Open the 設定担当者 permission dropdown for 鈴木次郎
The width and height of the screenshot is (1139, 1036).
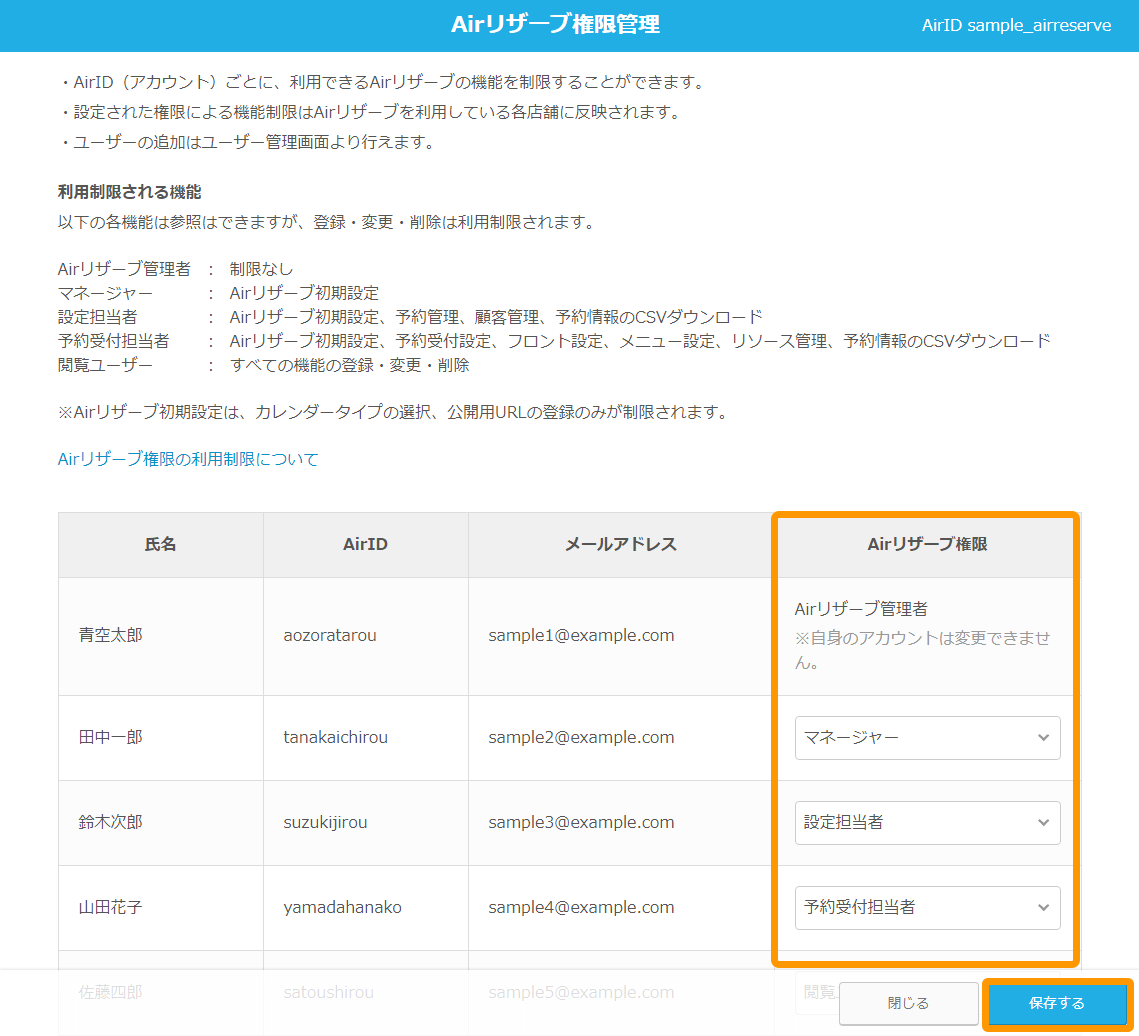click(x=927, y=822)
